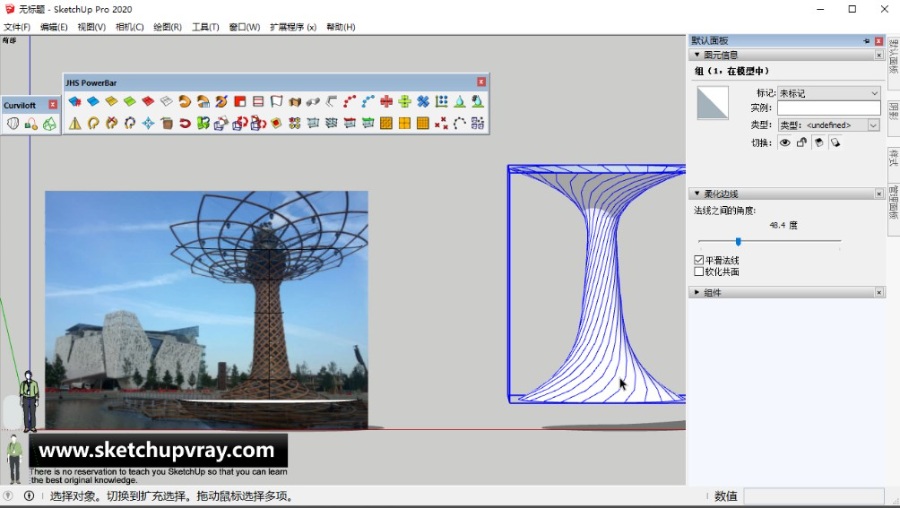Open the 标记 dropdown showing 未标记
Screen dimensions: 900x508
[828, 93]
